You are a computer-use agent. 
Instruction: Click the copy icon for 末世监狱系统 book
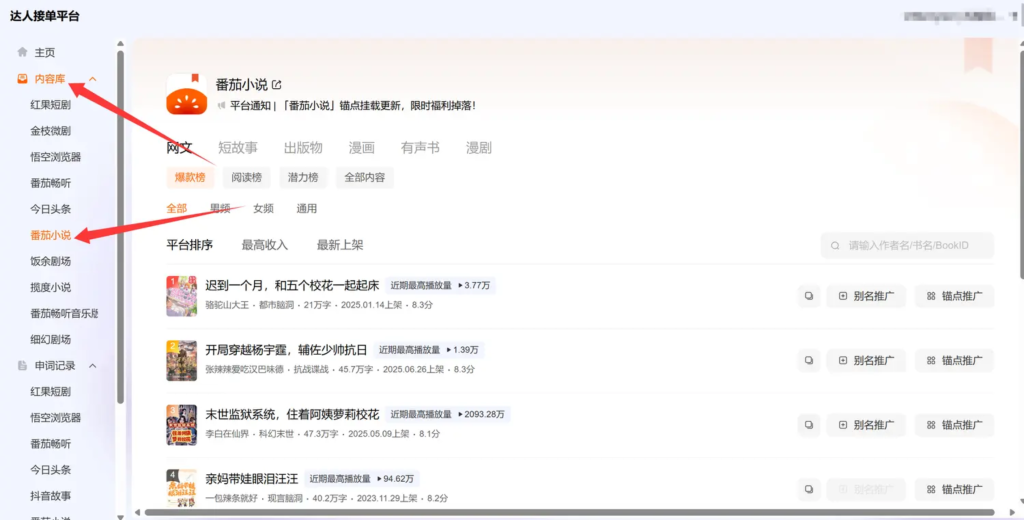point(808,425)
